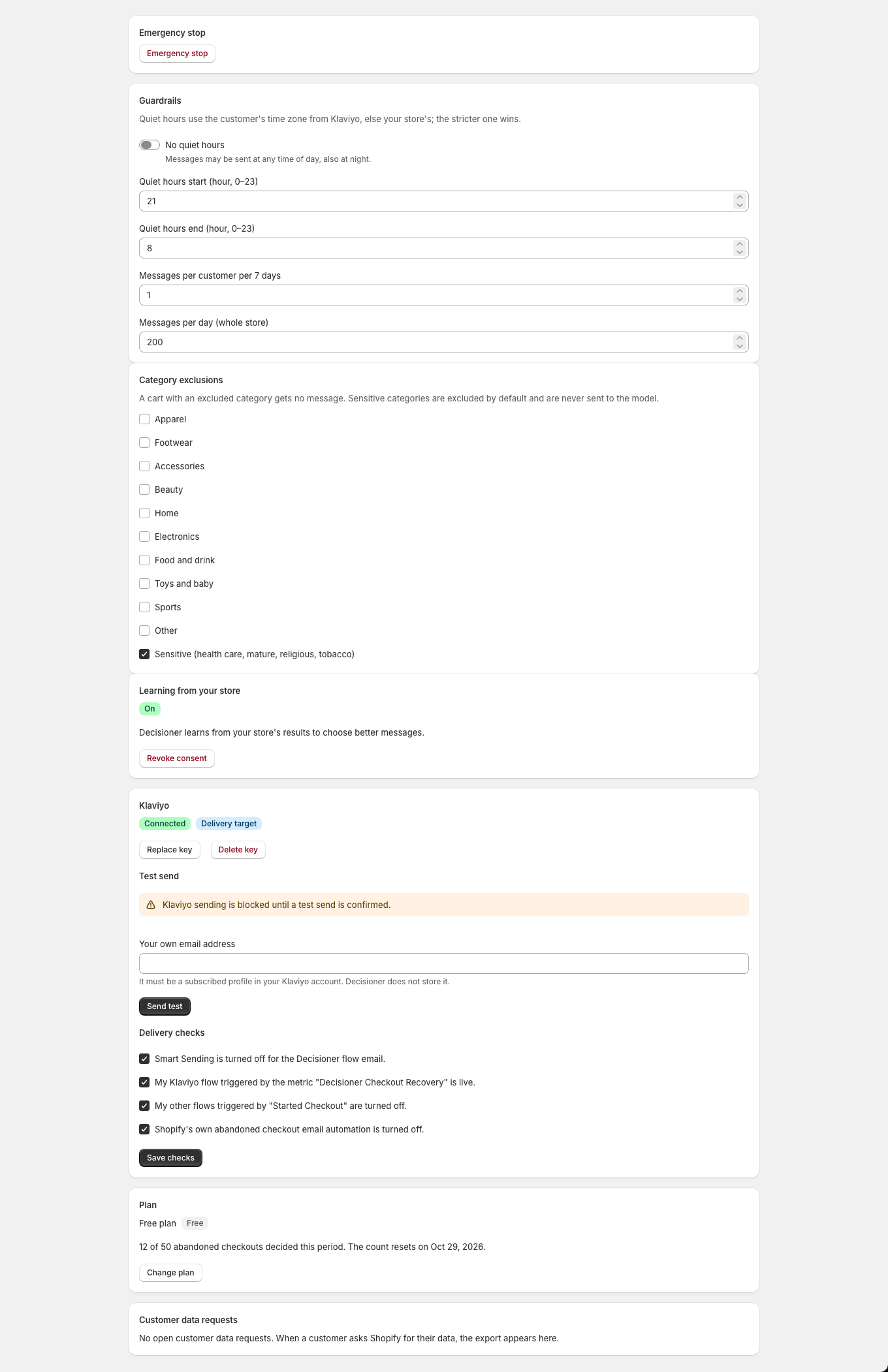Check the Apparel category exclusion

pyautogui.click(x=144, y=419)
